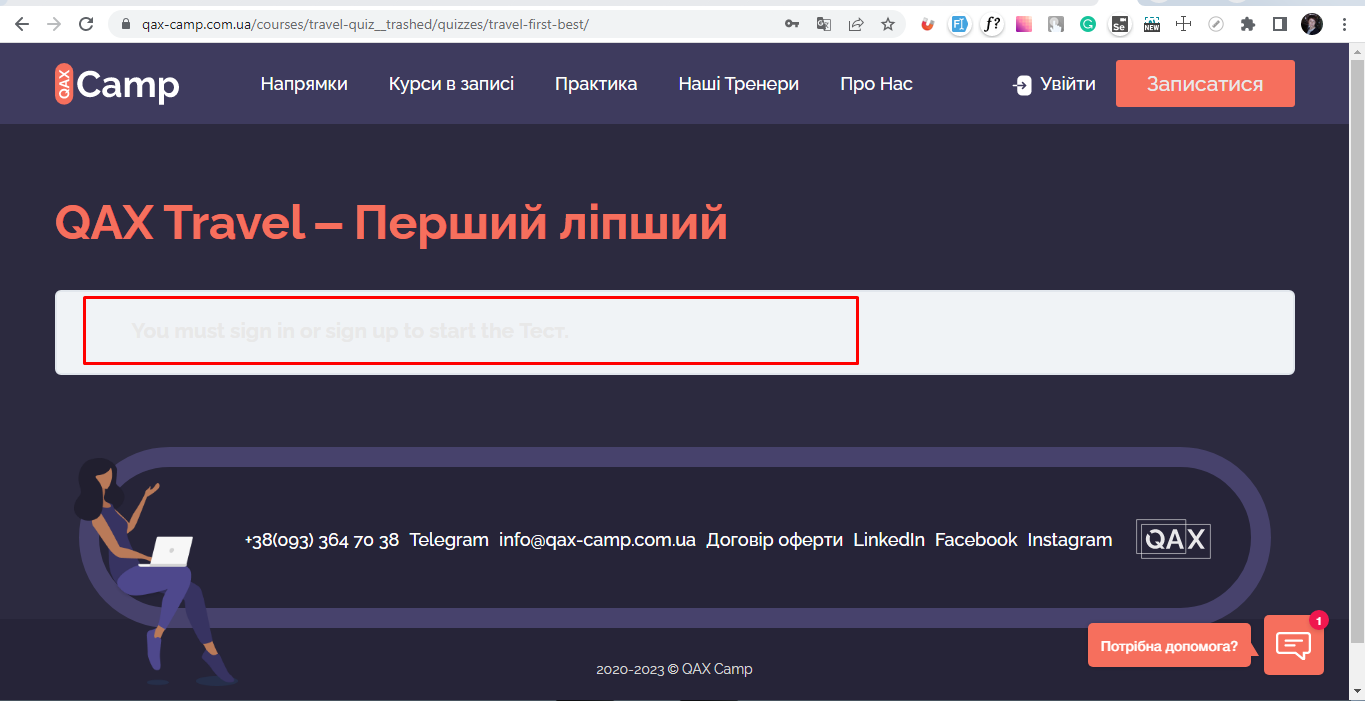Open the Chrome profile avatar menu
1365x701 pixels.
tap(1311, 23)
